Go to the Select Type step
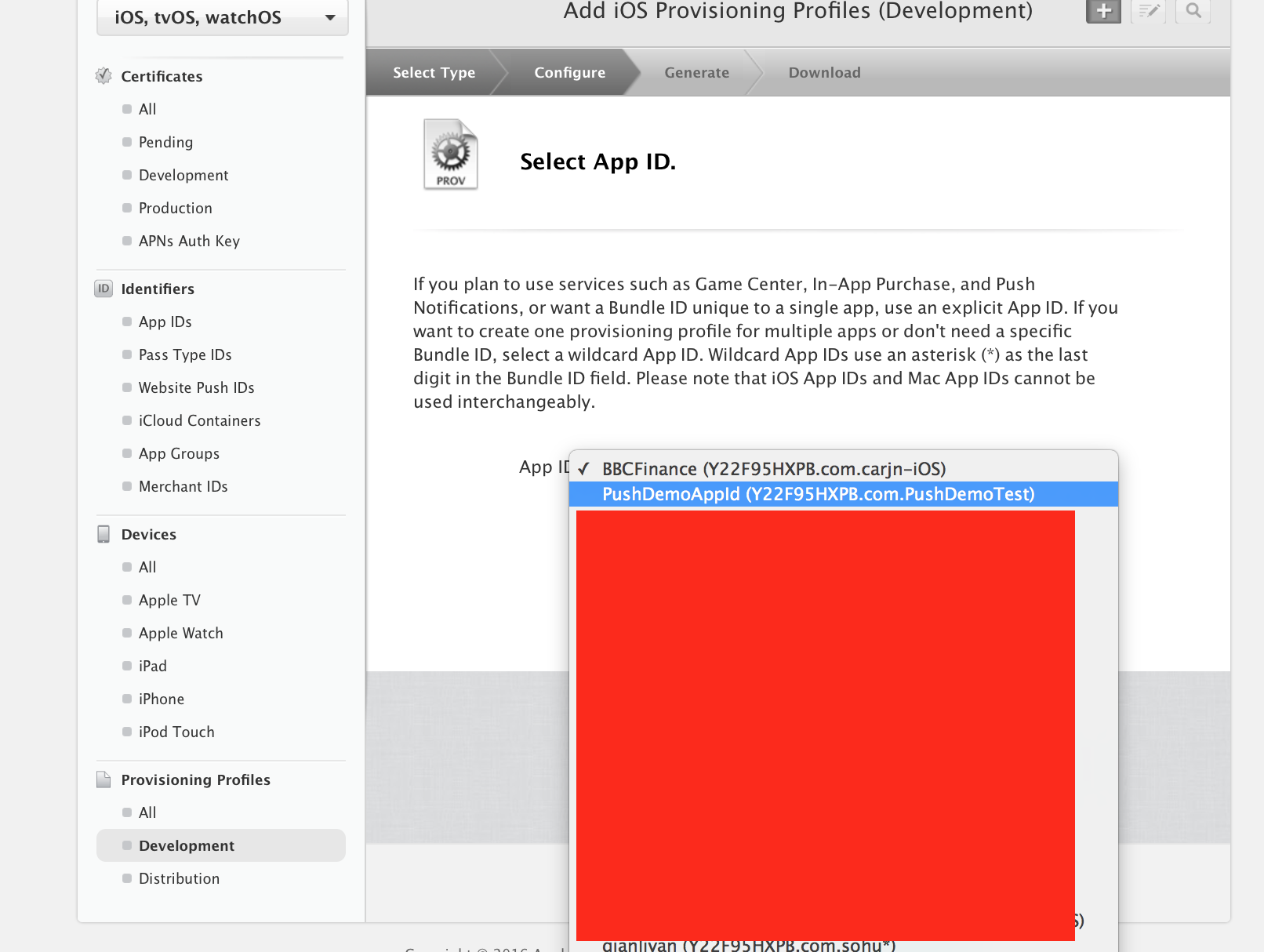 click(x=434, y=73)
